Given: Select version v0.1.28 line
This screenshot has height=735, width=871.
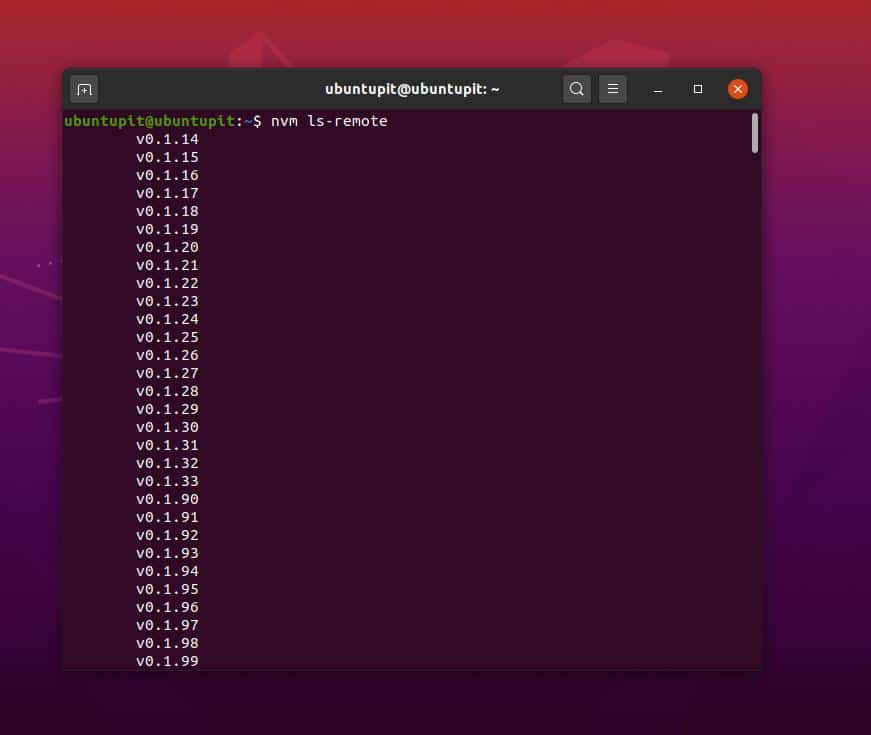Looking at the screenshot, I should click(167, 391).
